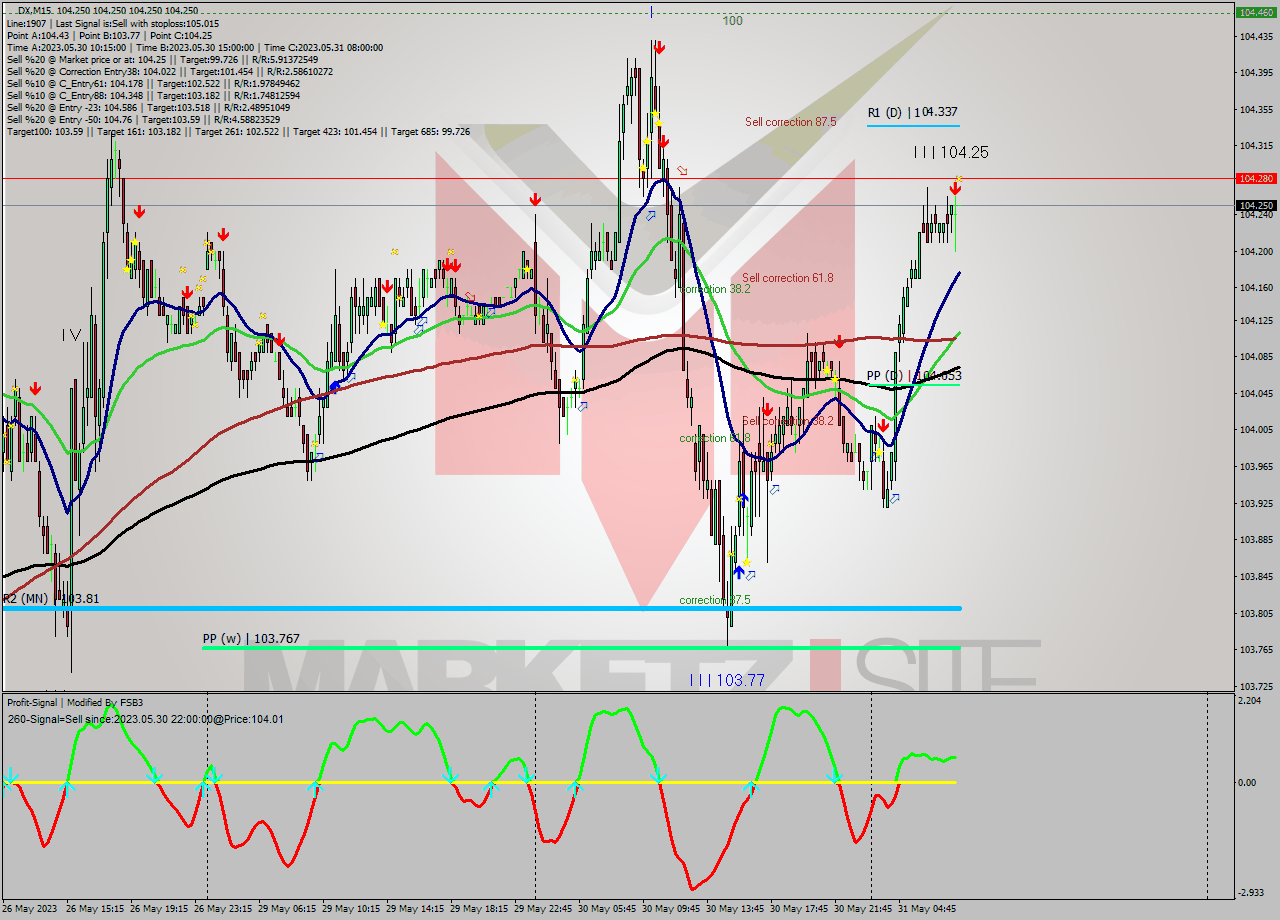Click the 2.204 indicator scale value
This screenshot has width=1280, height=920.
pos(1250,701)
